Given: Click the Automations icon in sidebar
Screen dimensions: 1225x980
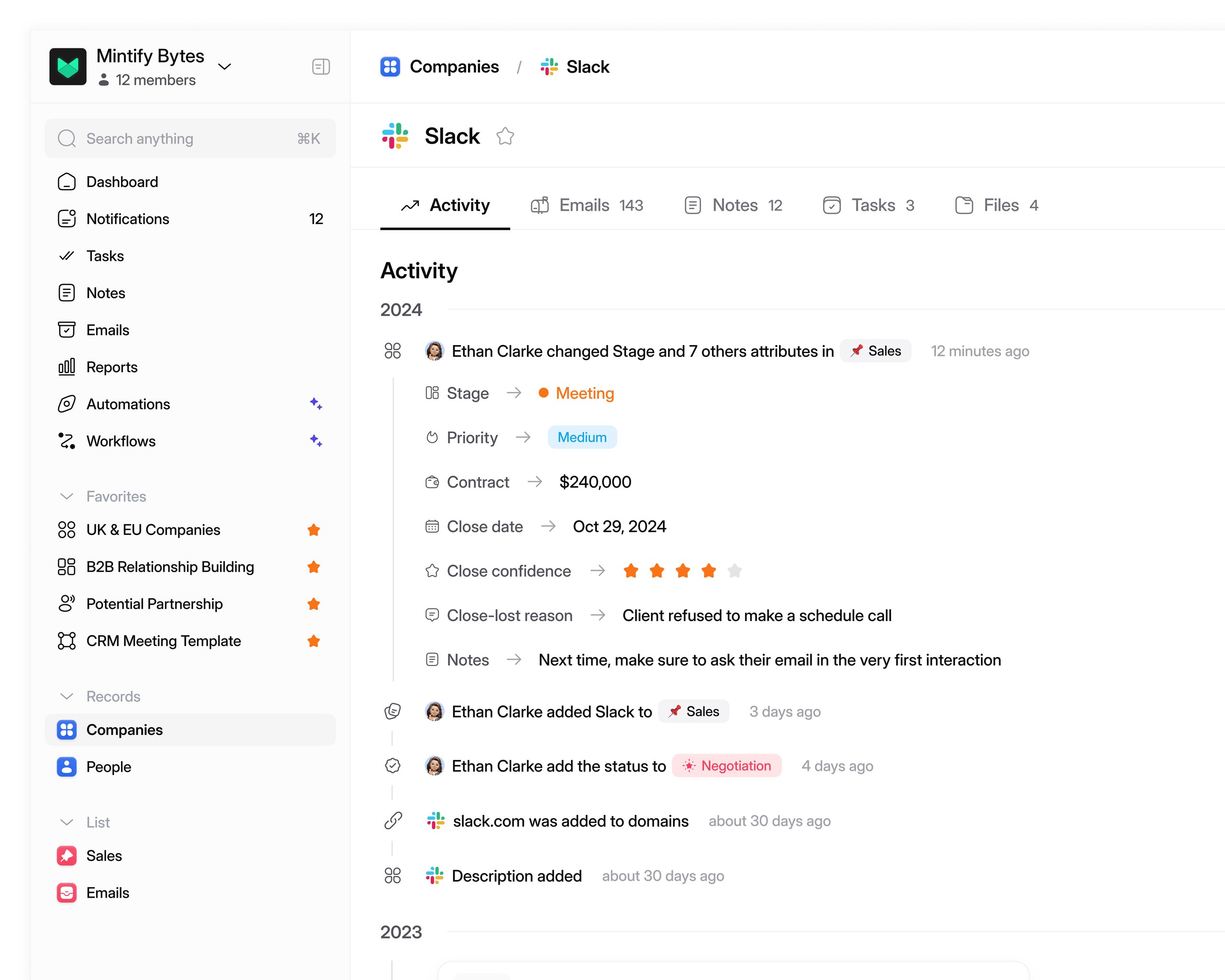Looking at the screenshot, I should click(67, 404).
